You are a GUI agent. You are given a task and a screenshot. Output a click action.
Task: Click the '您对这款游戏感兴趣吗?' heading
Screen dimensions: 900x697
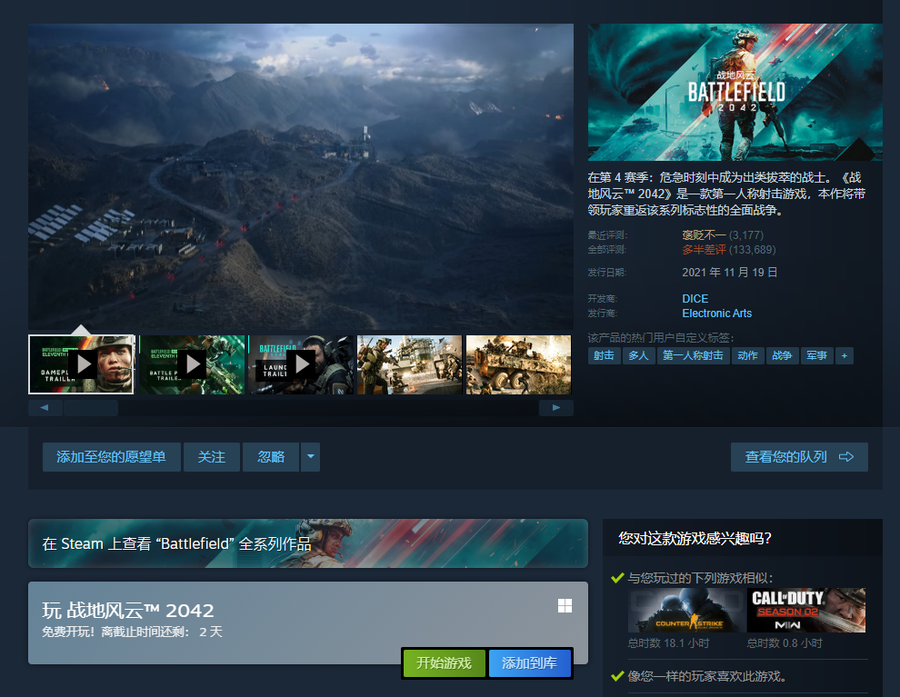[695, 539]
